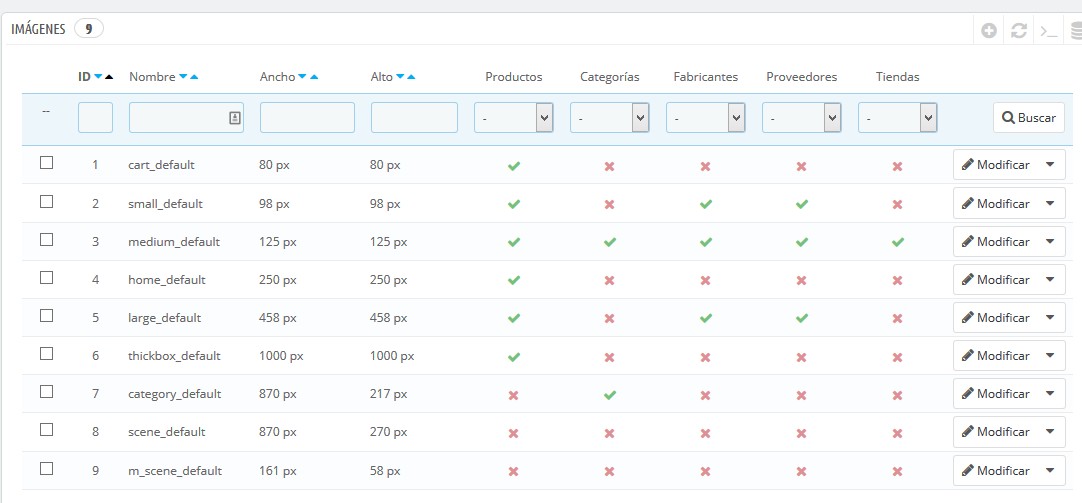Expand action menu arrow for scene_default row
The height and width of the screenshot is (503, 1082).
point(1049,432)
